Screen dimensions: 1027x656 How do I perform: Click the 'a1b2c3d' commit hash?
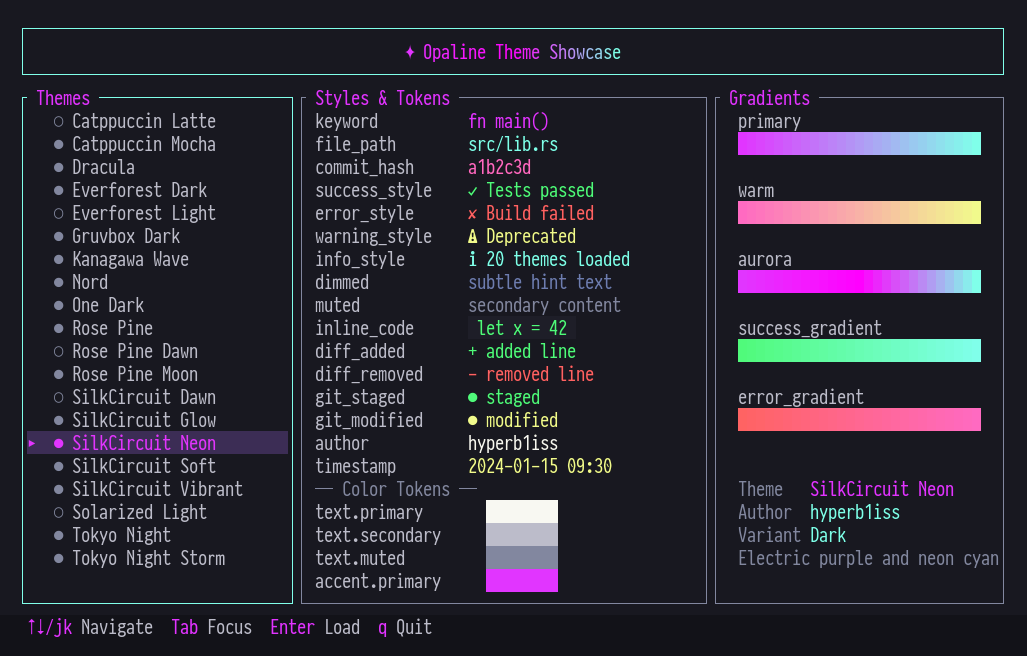pyautogui.click(x=499, y=167)
